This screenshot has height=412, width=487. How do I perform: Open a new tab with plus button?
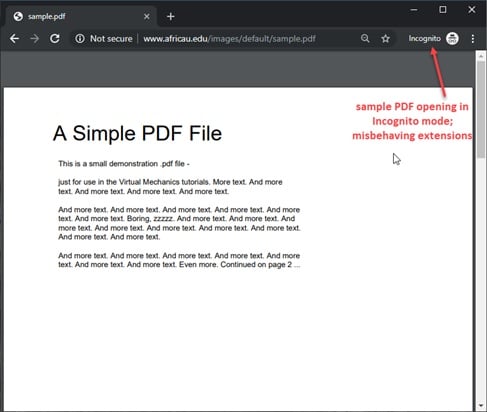pyautogui.click(x=171, y=16)
